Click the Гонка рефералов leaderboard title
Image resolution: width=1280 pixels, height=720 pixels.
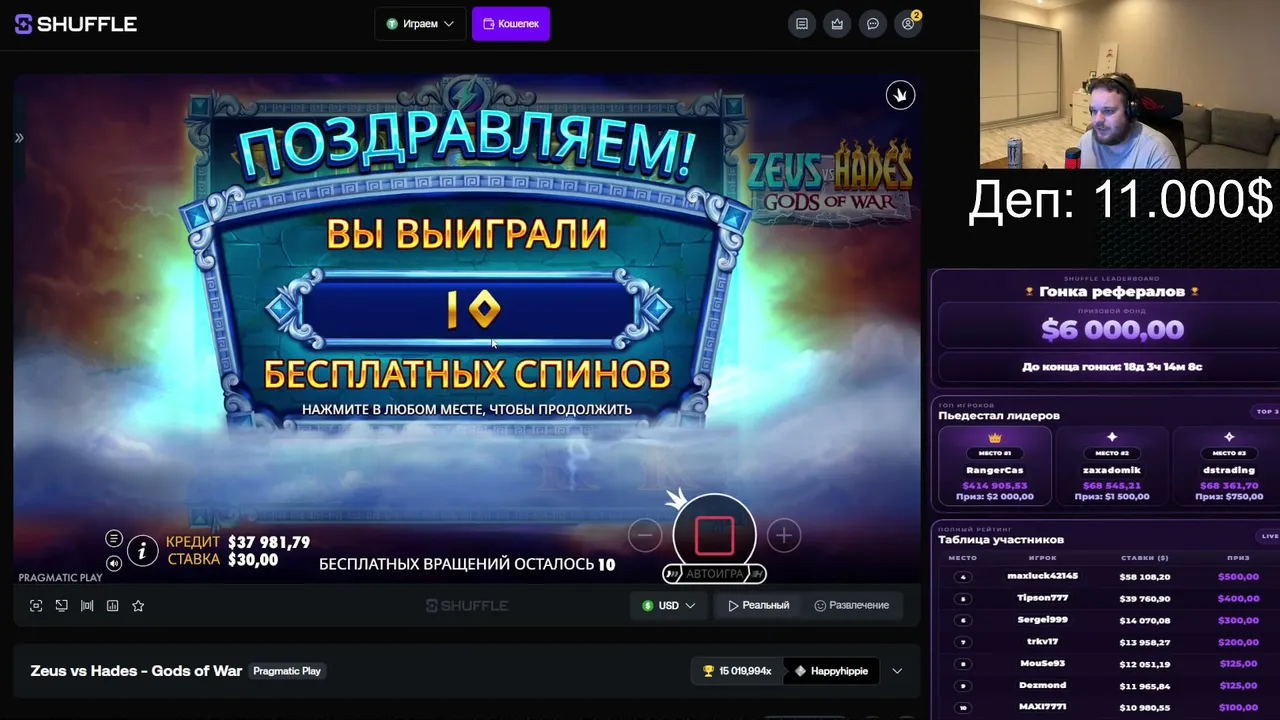click(1112, 292)
